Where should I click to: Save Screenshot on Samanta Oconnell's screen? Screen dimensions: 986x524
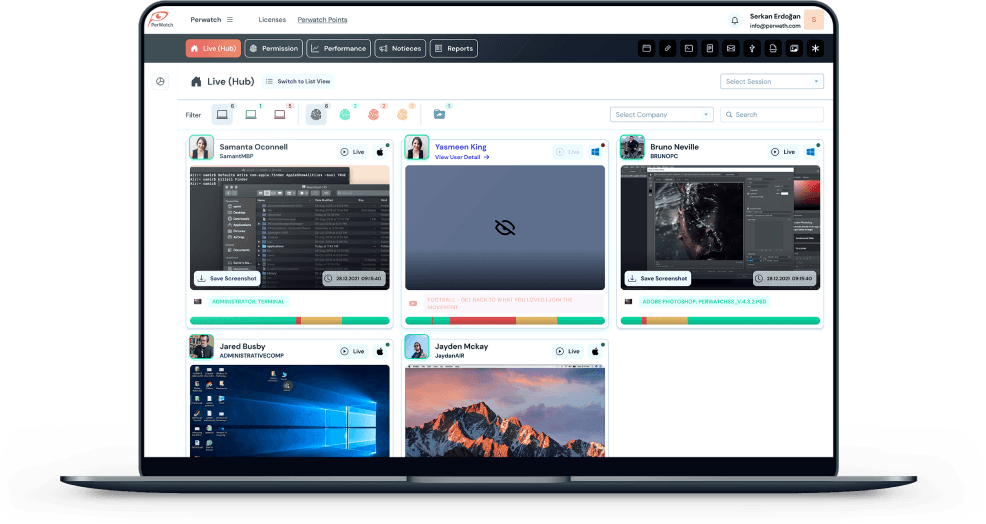227,278
